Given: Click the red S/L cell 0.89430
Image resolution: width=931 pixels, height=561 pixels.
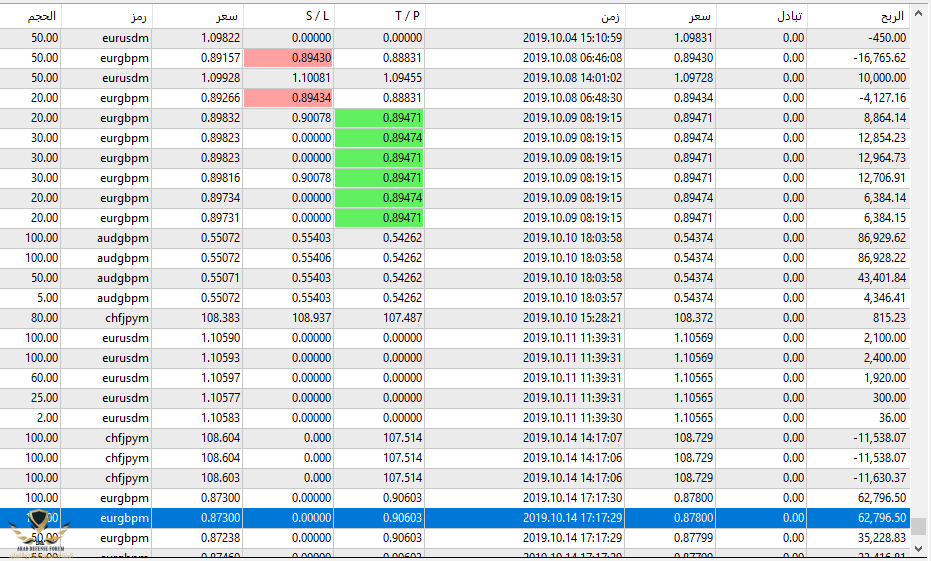Looking at the screenshot, I should tap(288, 58).
